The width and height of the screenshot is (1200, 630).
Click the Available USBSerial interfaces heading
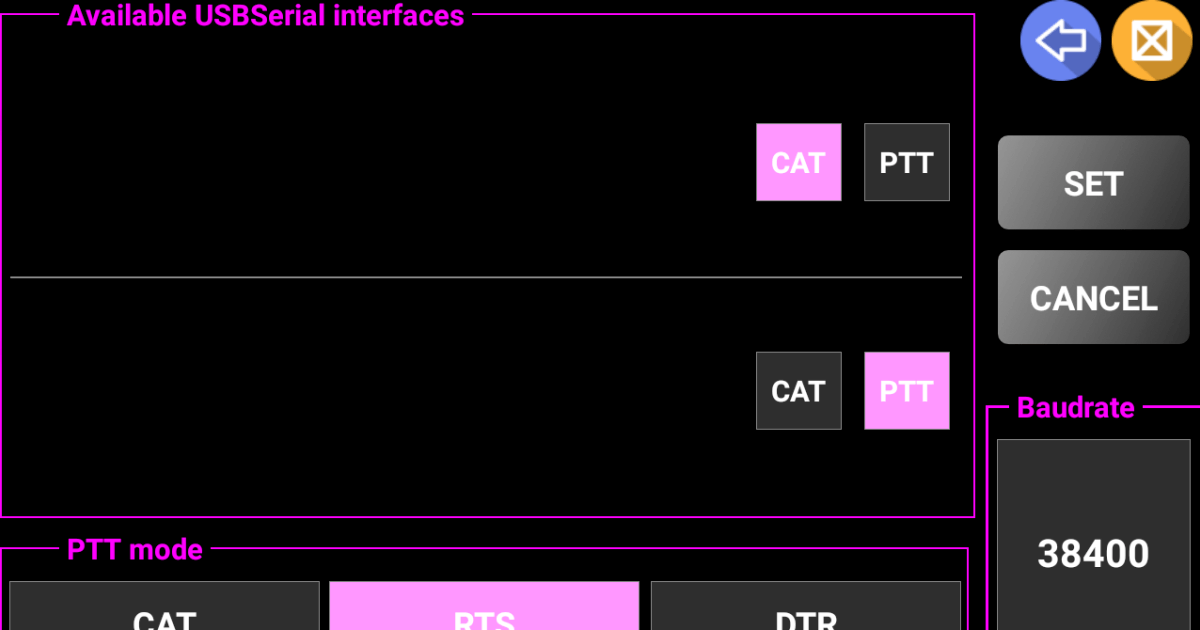(x=265, y=16)
